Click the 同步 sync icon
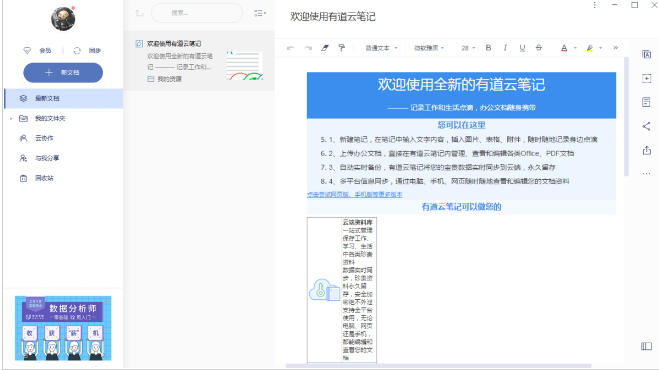Image resolution: width=659 pixels, height=370 pixels. (77, 50)
